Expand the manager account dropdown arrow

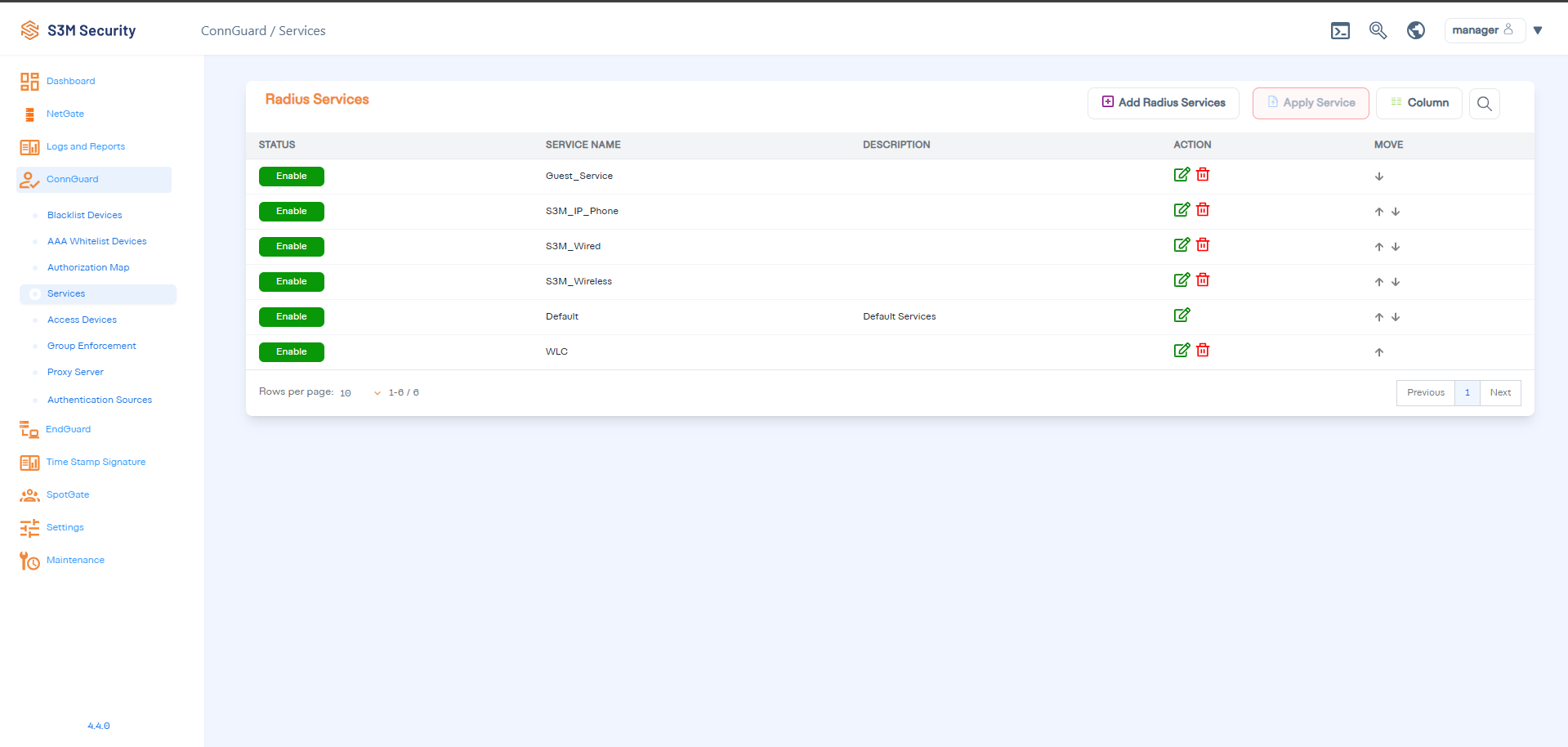click(1538, 30)
